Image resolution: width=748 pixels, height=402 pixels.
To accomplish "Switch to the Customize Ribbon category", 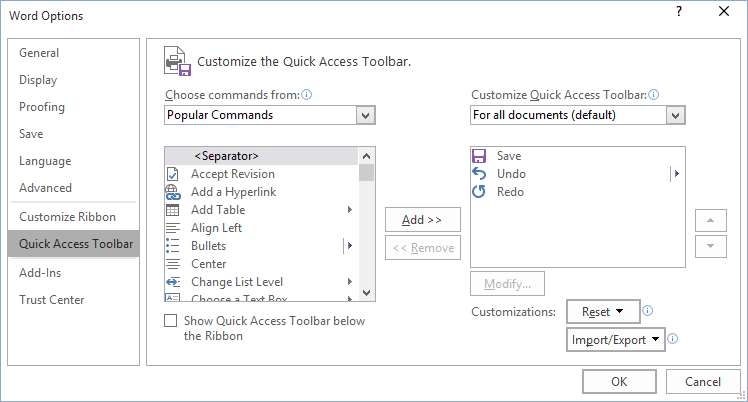I will click(67, 217).
